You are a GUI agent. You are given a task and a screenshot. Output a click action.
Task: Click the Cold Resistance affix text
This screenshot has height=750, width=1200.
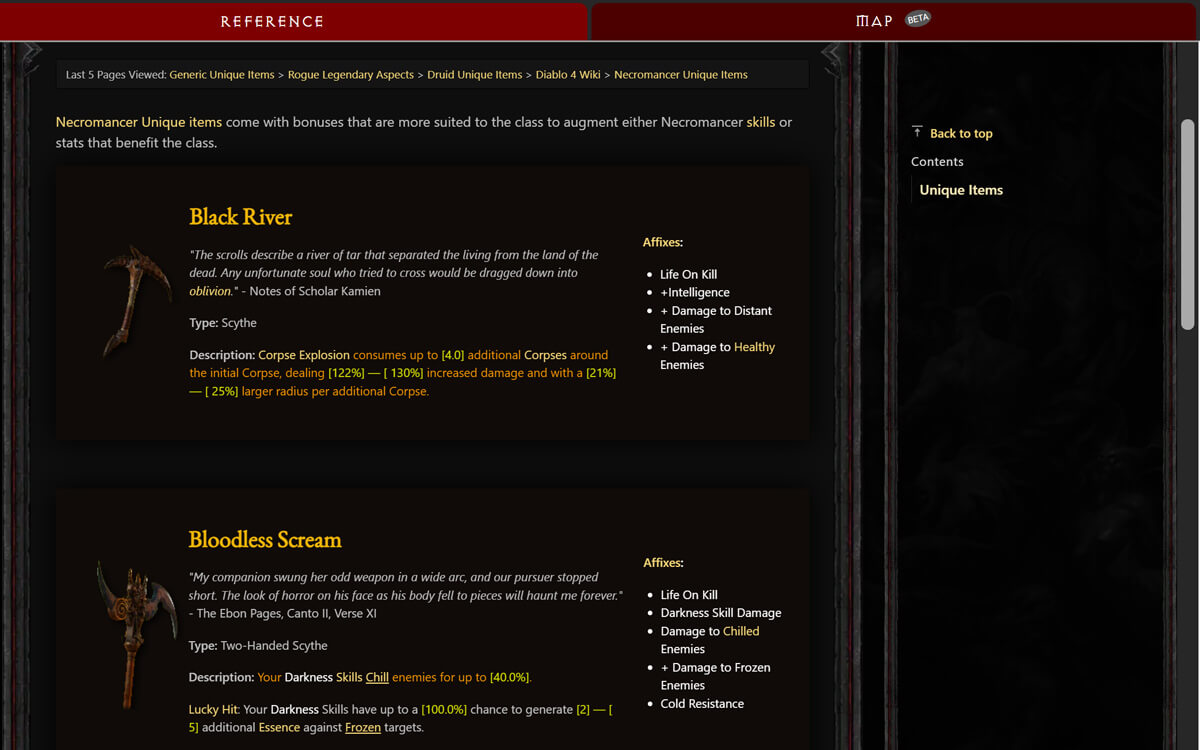pyautogui.click(x=702, y=704)
